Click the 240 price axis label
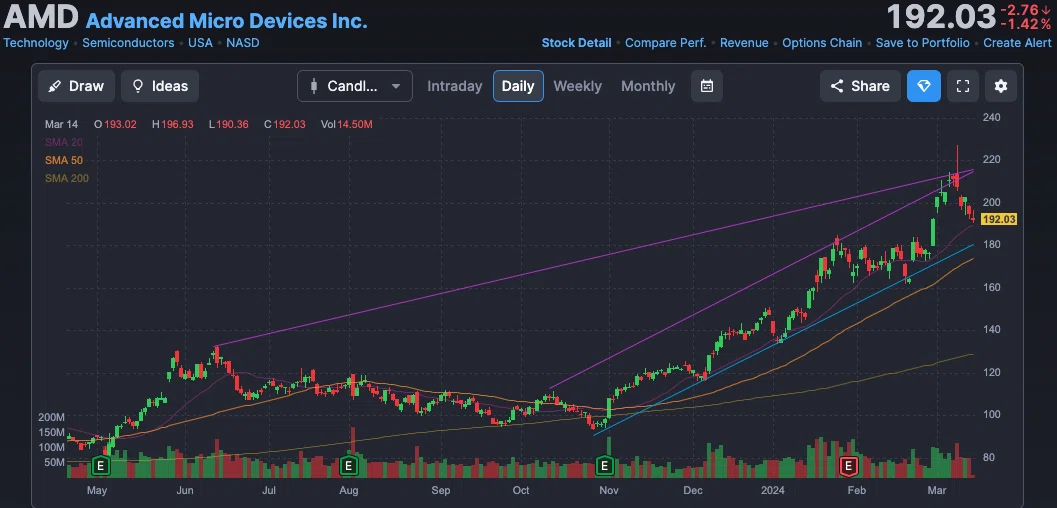The height and width of the screenshot is (508, 1057). coord(992,117)
